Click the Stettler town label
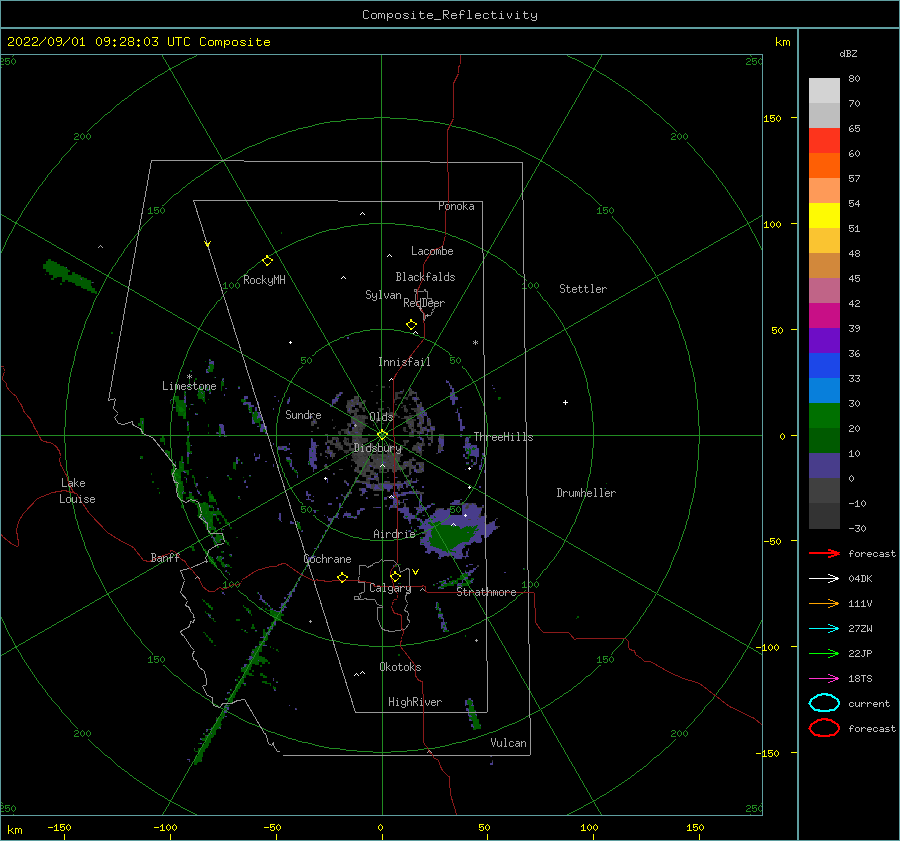Screen dimensions: 900x841 pyautogui.click(x=583, y=289)
